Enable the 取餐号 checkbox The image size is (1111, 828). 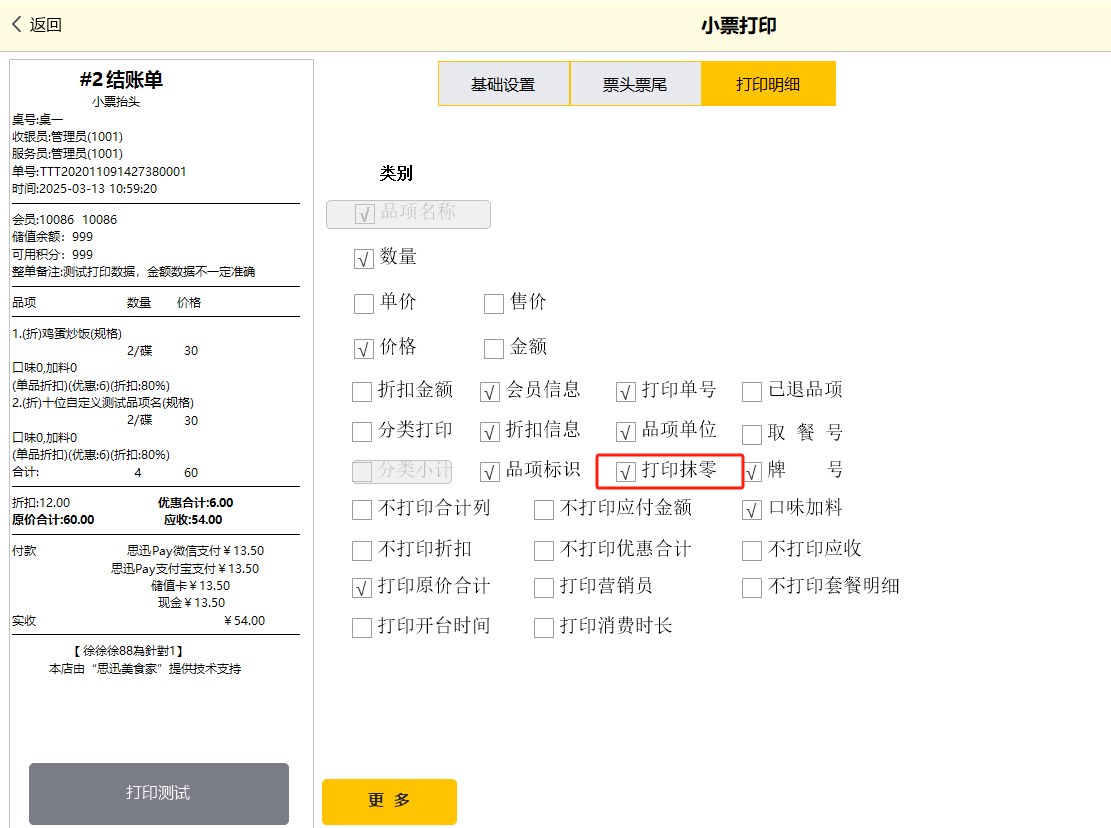pos(752,434)
